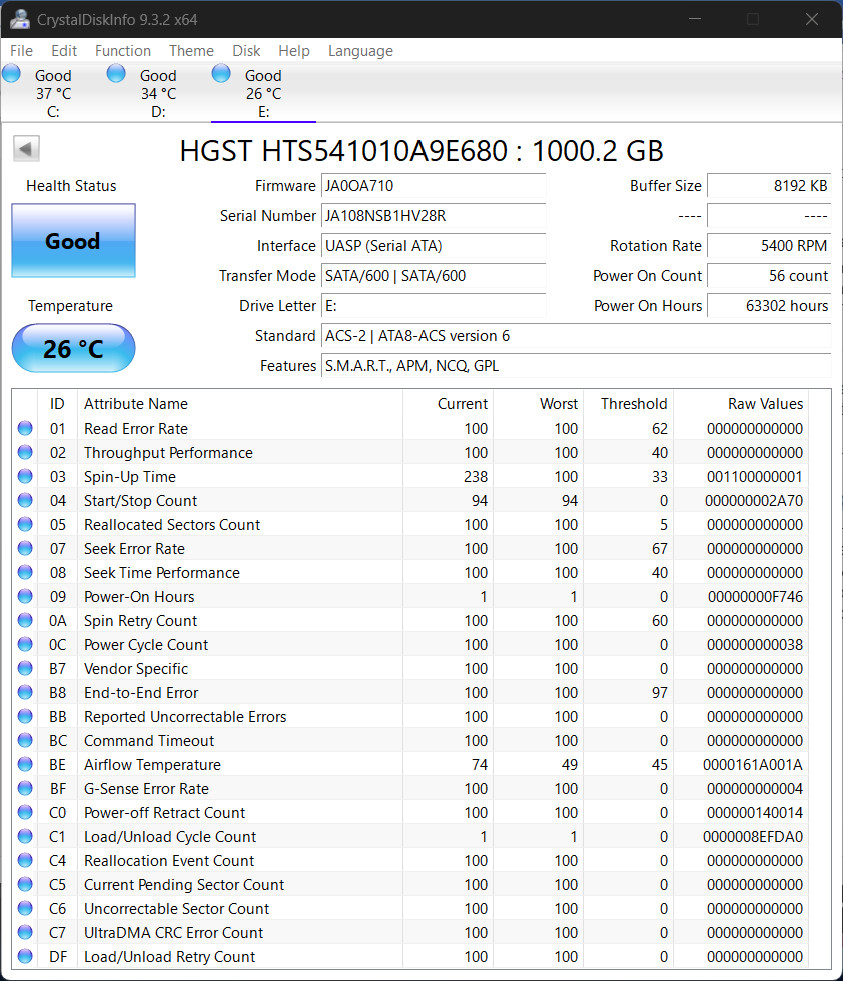Click raw value 0000008EFDA0
843x981 pixels.
tap(752, 836)
